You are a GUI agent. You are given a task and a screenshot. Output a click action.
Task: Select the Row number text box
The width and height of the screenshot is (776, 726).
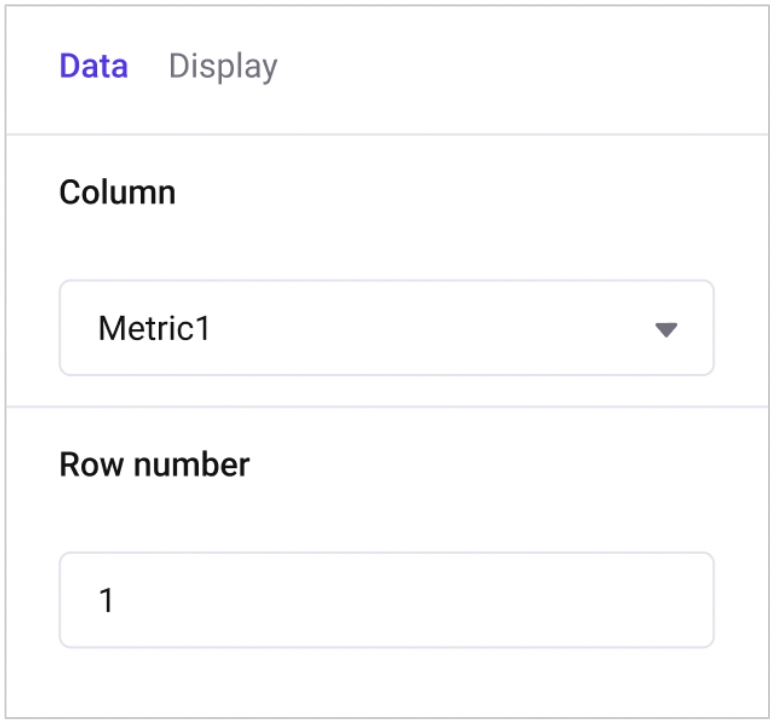386,600
